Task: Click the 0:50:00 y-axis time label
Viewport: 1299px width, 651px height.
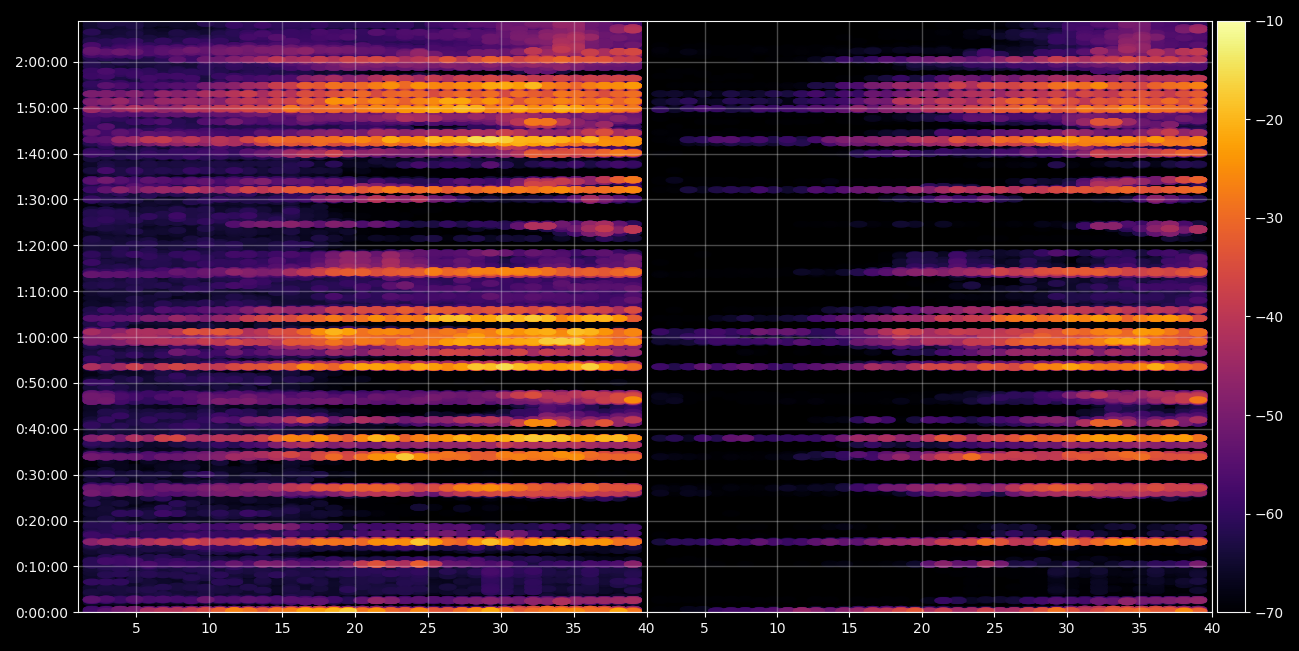Action: click(42, 383)
